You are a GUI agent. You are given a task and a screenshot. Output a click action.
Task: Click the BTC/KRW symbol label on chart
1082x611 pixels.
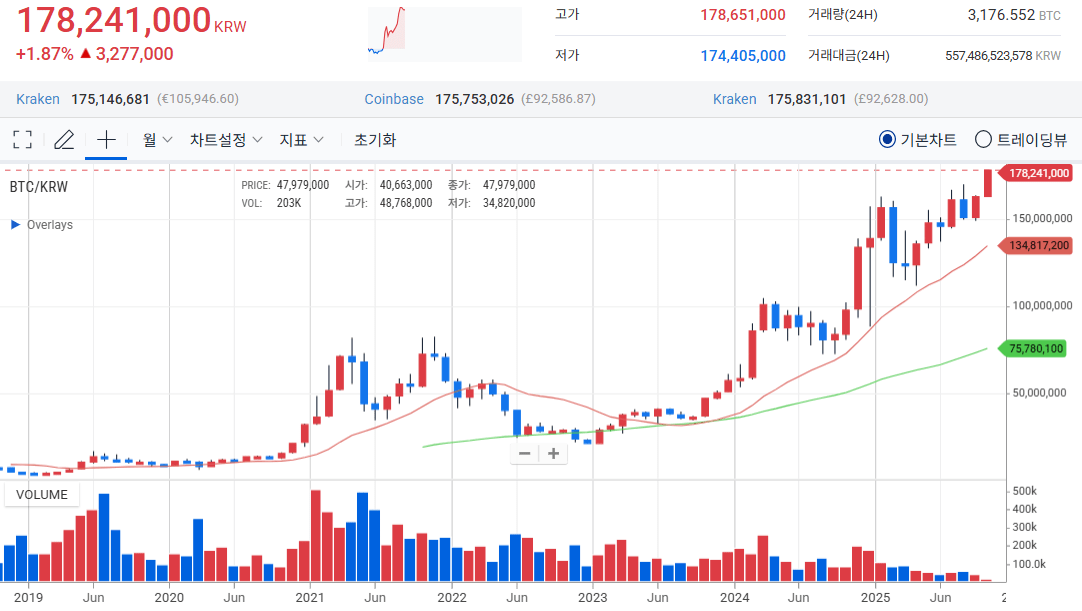coord(39,186)
